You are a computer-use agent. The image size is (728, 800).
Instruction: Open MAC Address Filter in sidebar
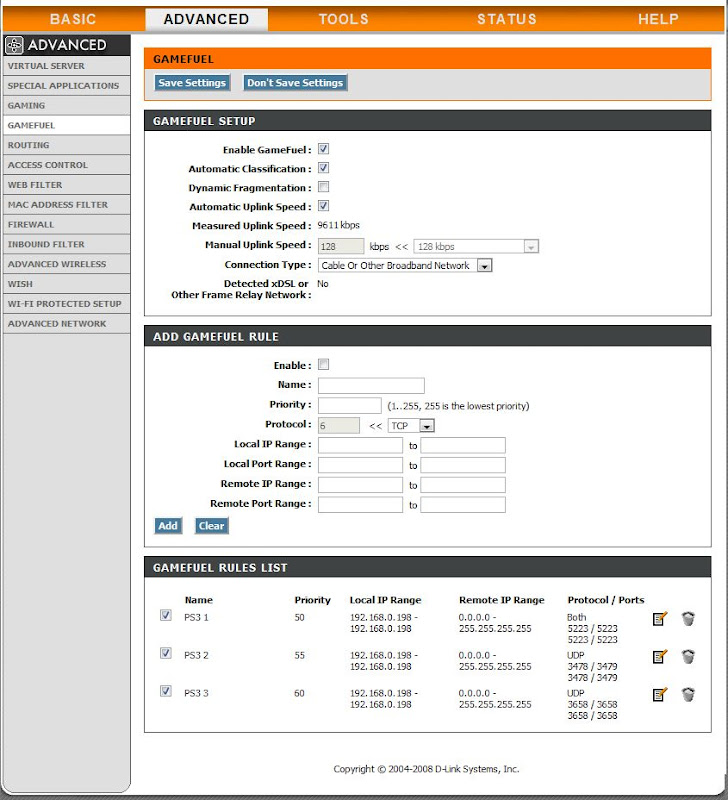tap(66, 205)
